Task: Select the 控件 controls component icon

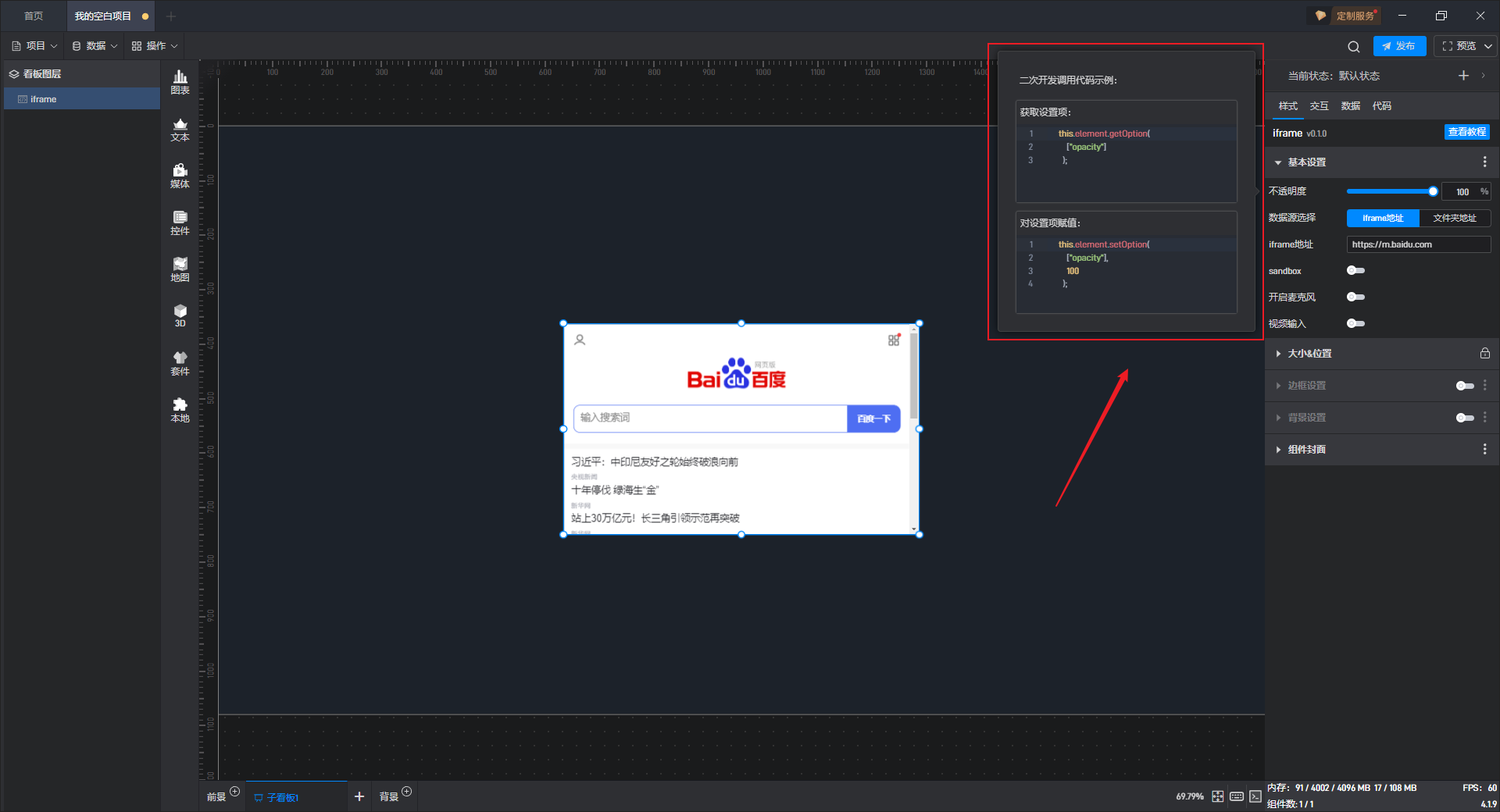Action: coord(180,223)
